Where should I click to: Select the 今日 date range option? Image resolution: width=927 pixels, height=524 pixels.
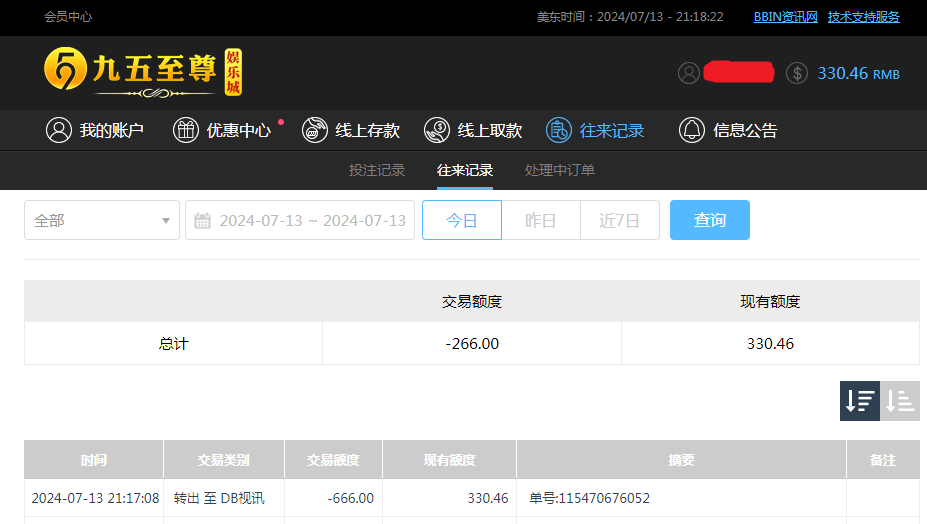[x=461, y=220]
